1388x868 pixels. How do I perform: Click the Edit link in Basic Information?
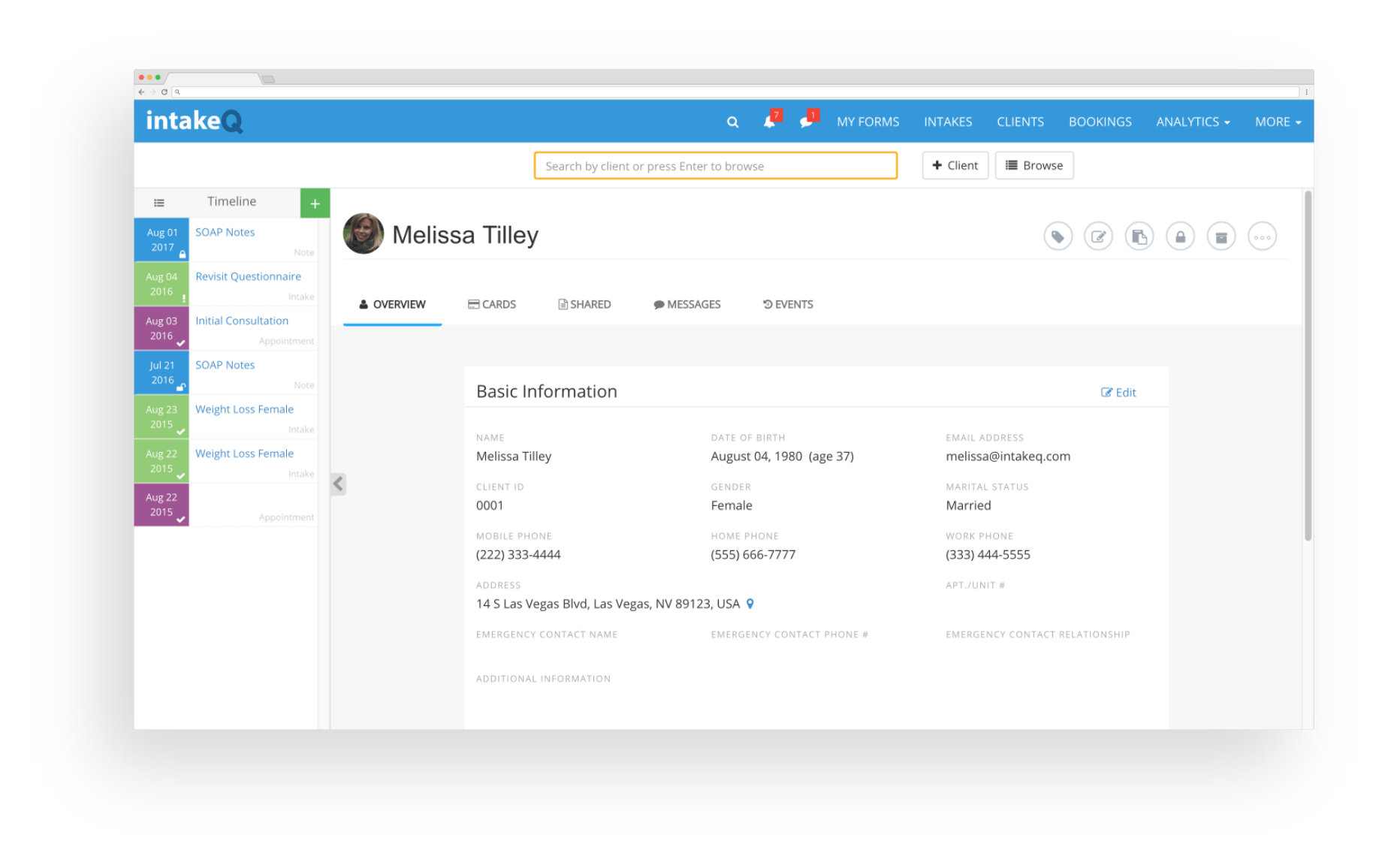click(x=1118, y=392)
